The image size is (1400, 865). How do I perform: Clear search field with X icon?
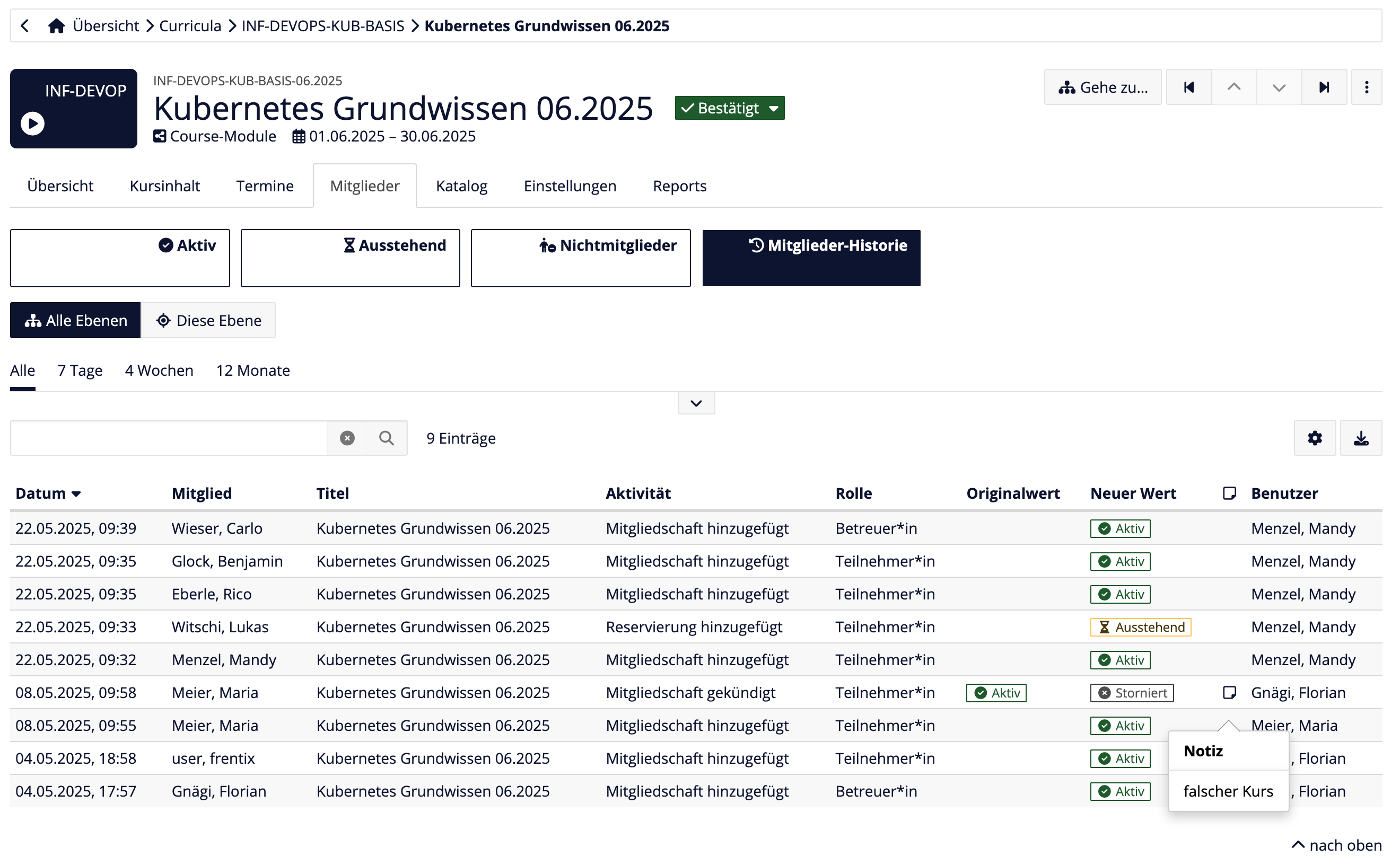coord(347,438)
